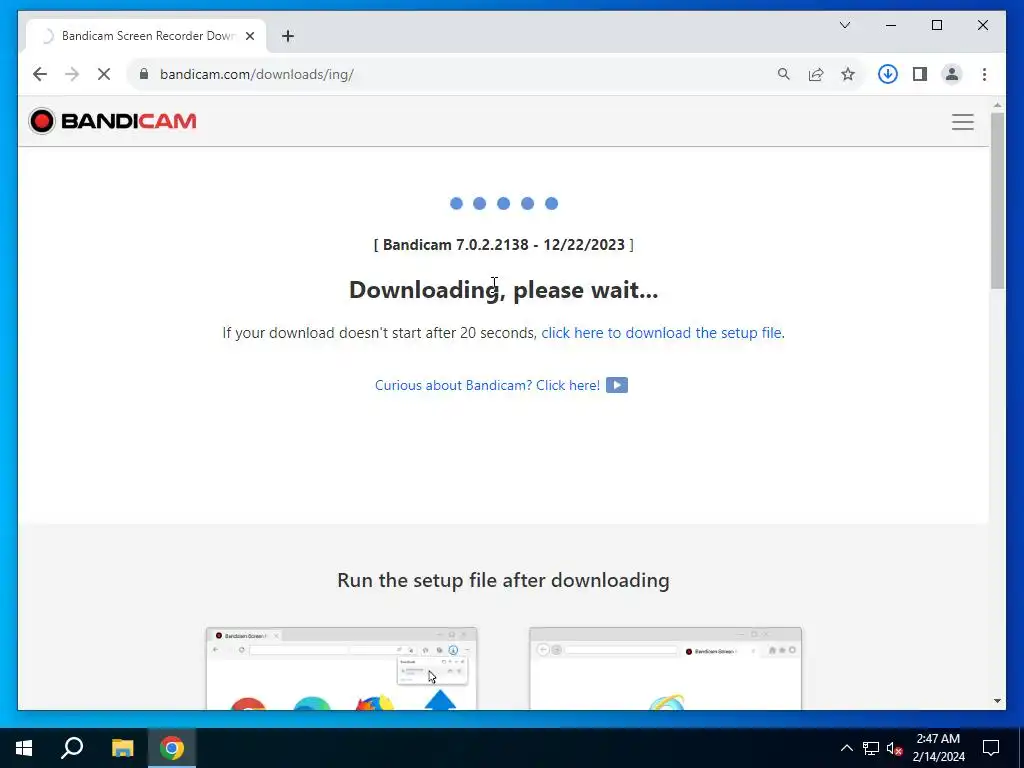Viewport: 1024px width, 768px height.
Task: Open the Internet Explorer instruction thumbnail
Action: click(x=665, y=668)
